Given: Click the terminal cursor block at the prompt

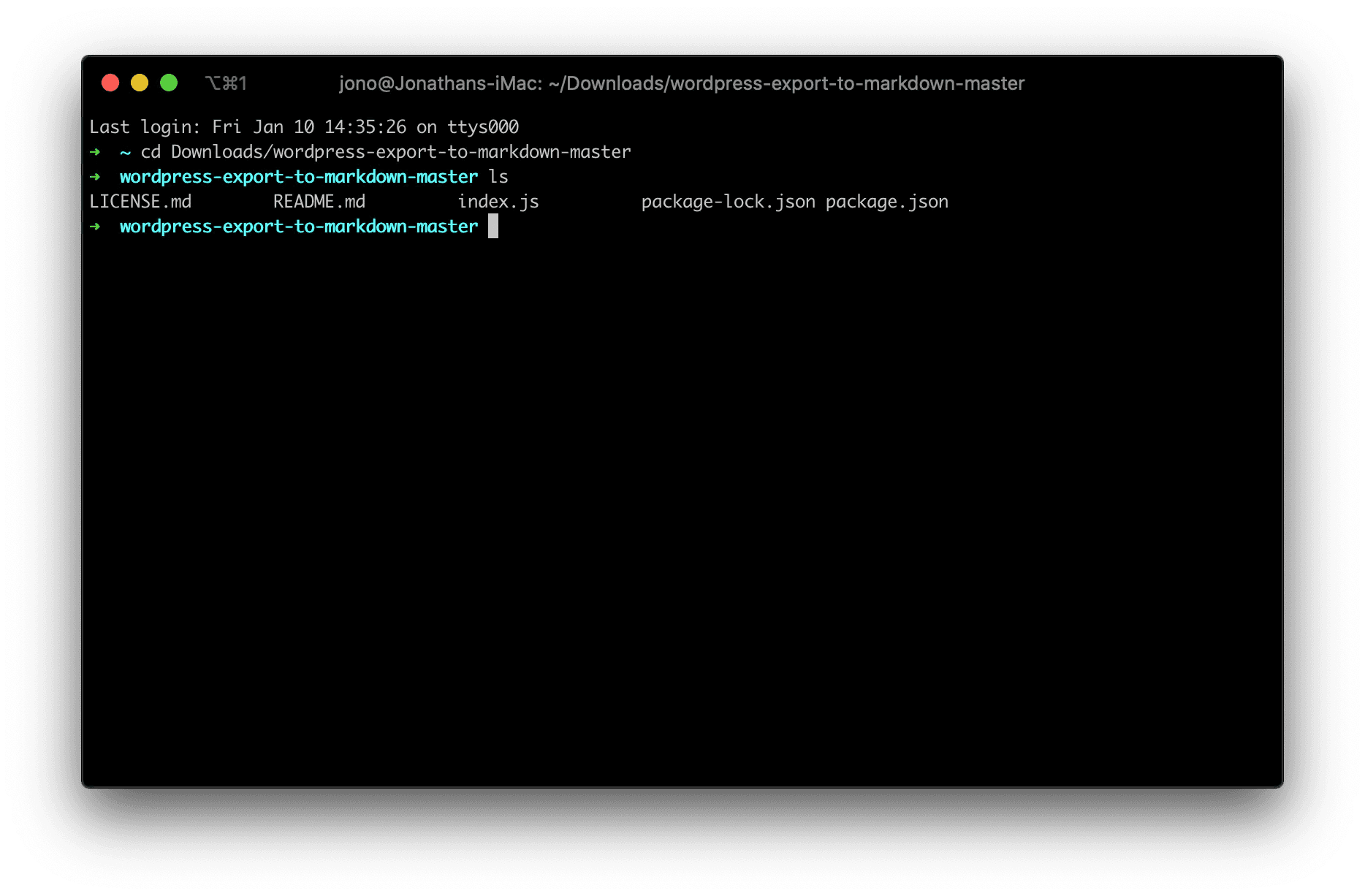Looking at the screenshot, I should [x=493, y=226].
